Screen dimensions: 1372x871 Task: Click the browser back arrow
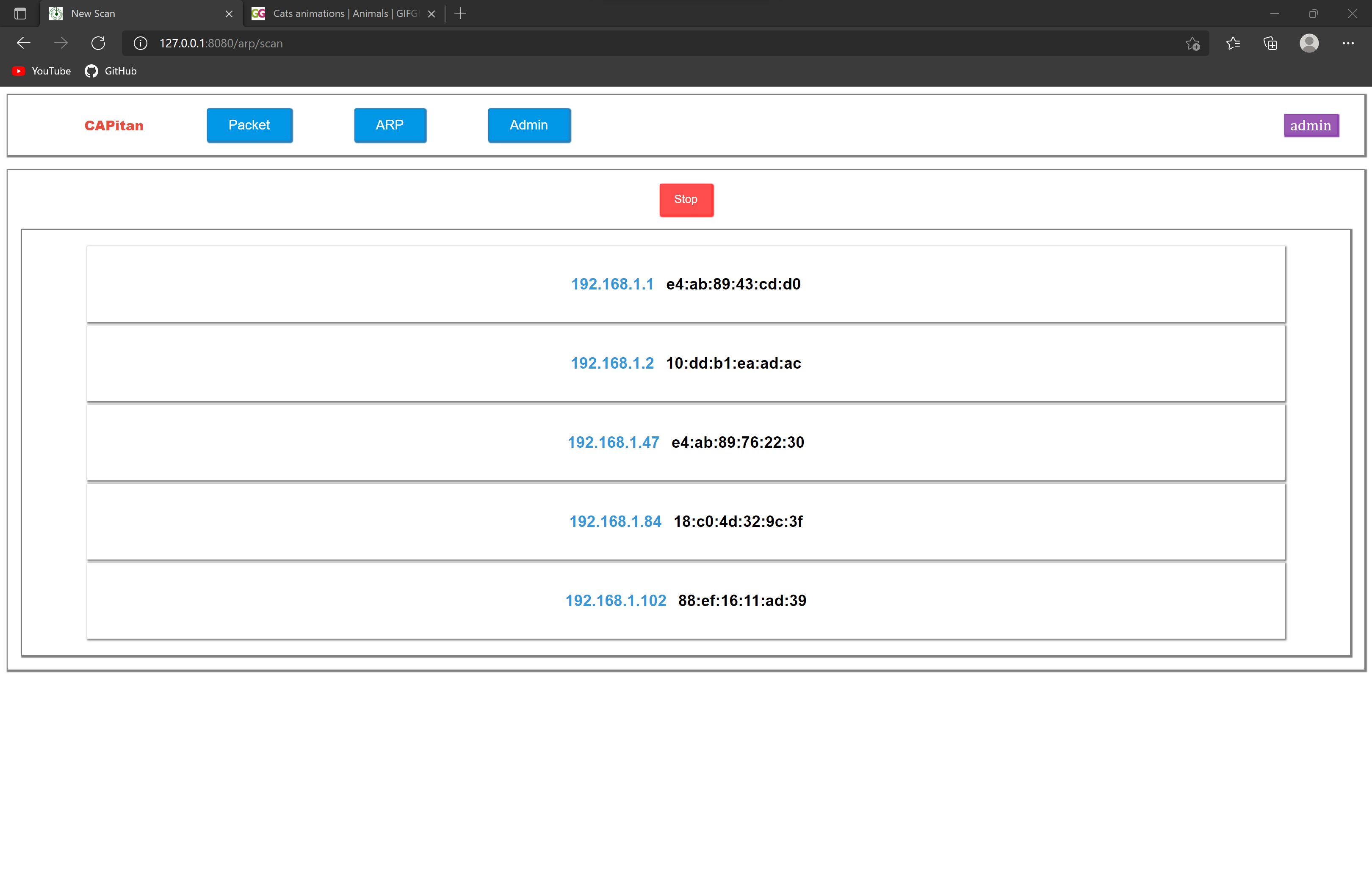23,43
